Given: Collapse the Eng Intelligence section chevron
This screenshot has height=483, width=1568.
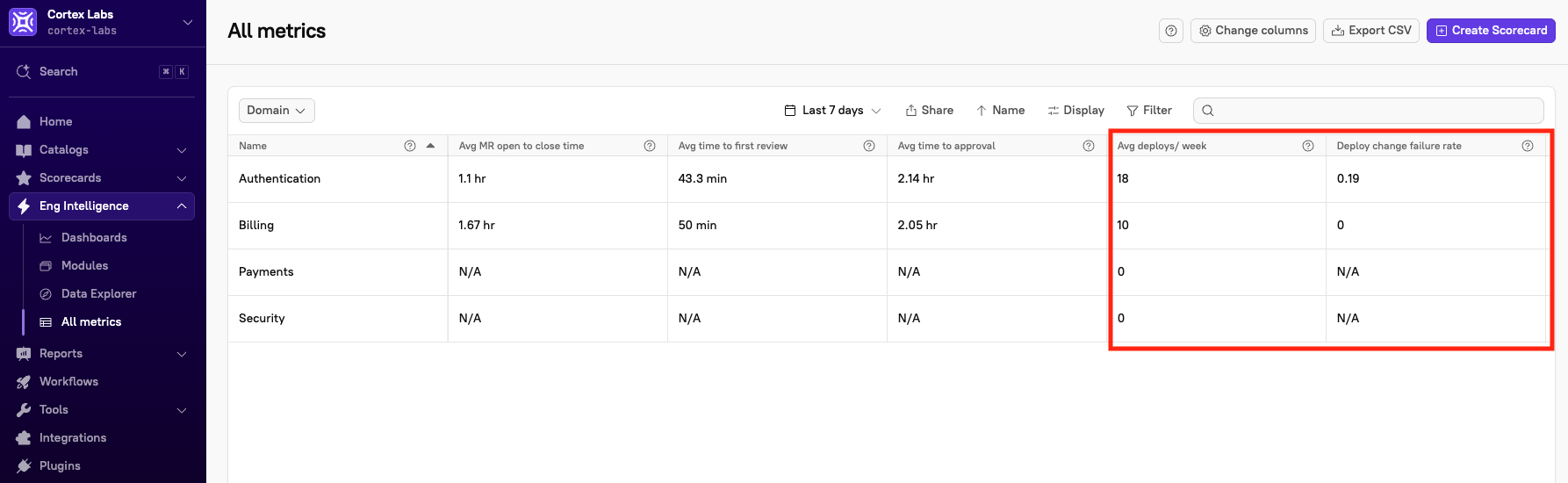Looking at the screenshot, I should [182, 206].
